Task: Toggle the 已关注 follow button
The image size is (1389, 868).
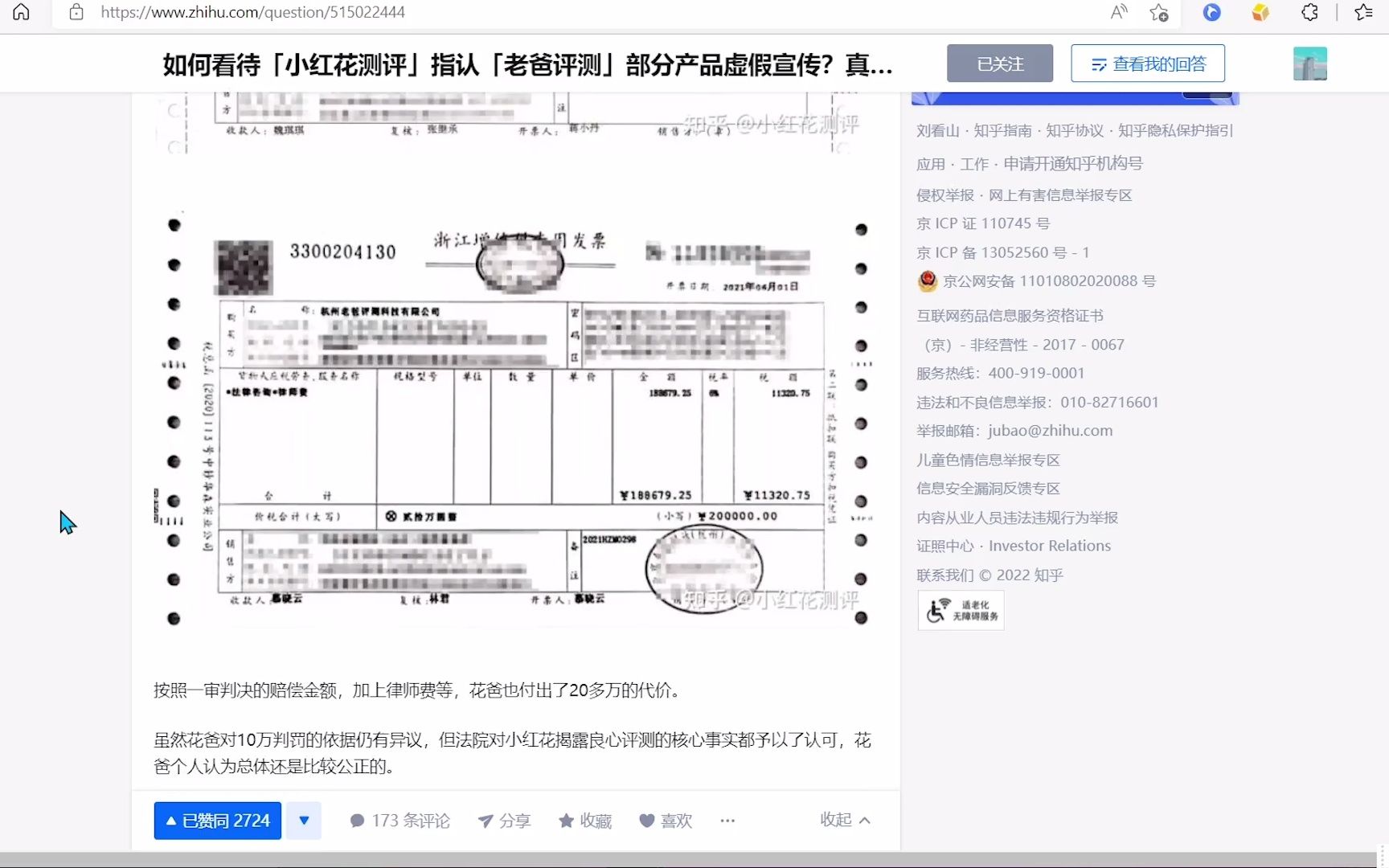Action: click(x=1000, y=63)
